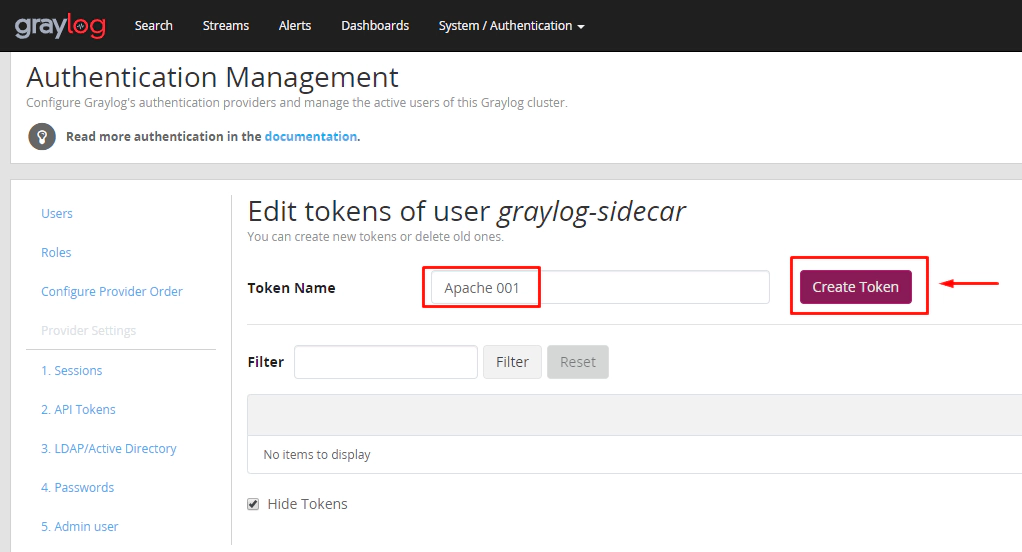Image resolution: width=1022 pixels, height=552 pixels.
Task: Open the API Tokens provider setting
Action: click(x=78, y=409)
